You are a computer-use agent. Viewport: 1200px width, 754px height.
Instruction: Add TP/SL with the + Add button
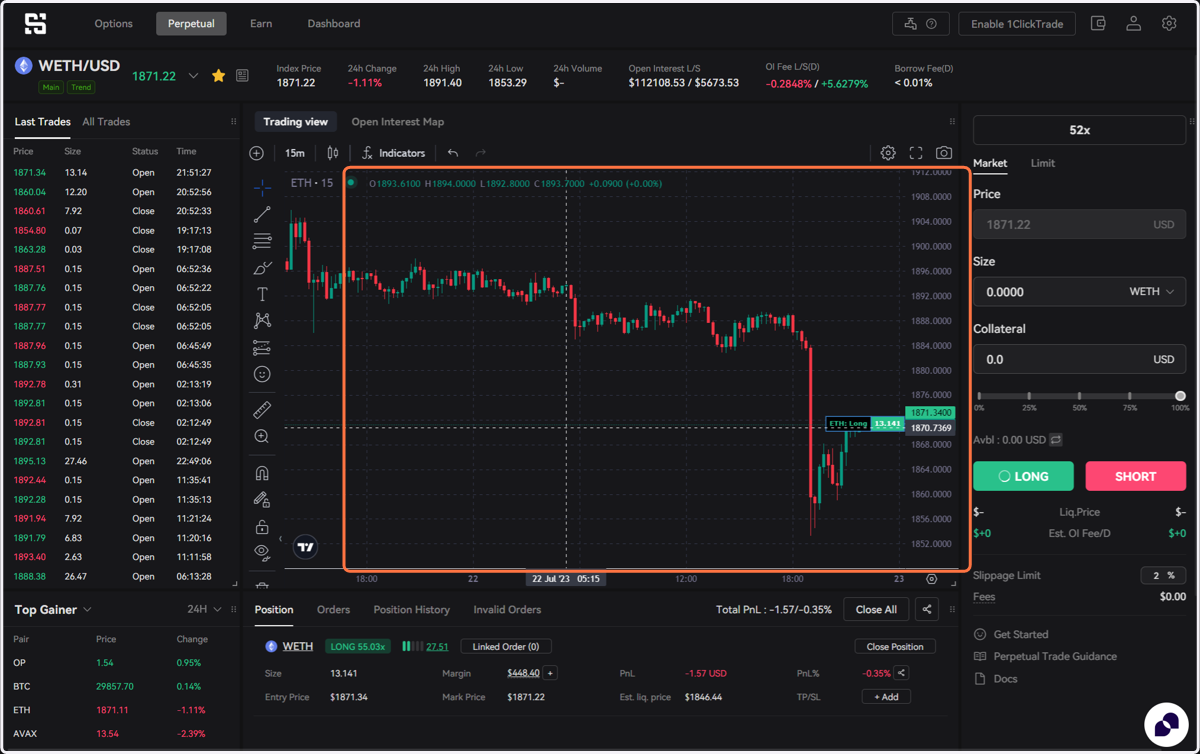(x=886, y=697)
